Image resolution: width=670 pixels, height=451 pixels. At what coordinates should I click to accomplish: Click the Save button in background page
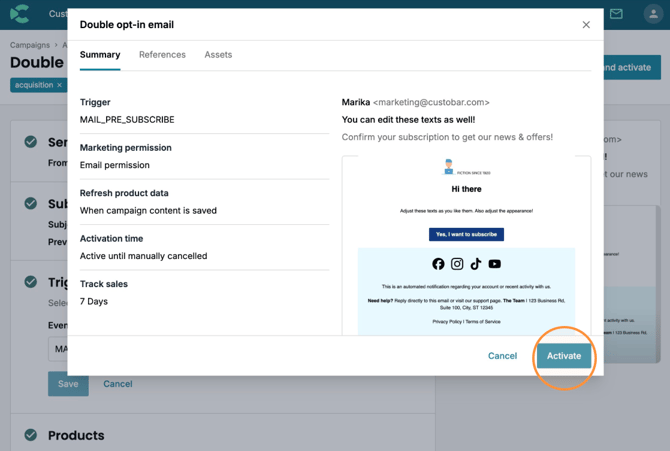[x=68, y=384]
